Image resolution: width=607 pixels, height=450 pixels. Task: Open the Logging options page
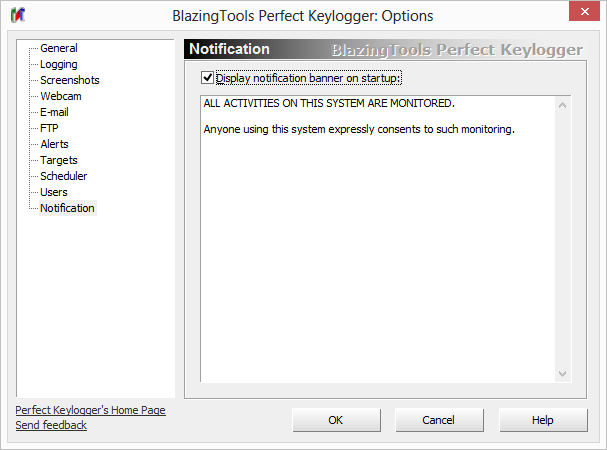tap(58, 64)
